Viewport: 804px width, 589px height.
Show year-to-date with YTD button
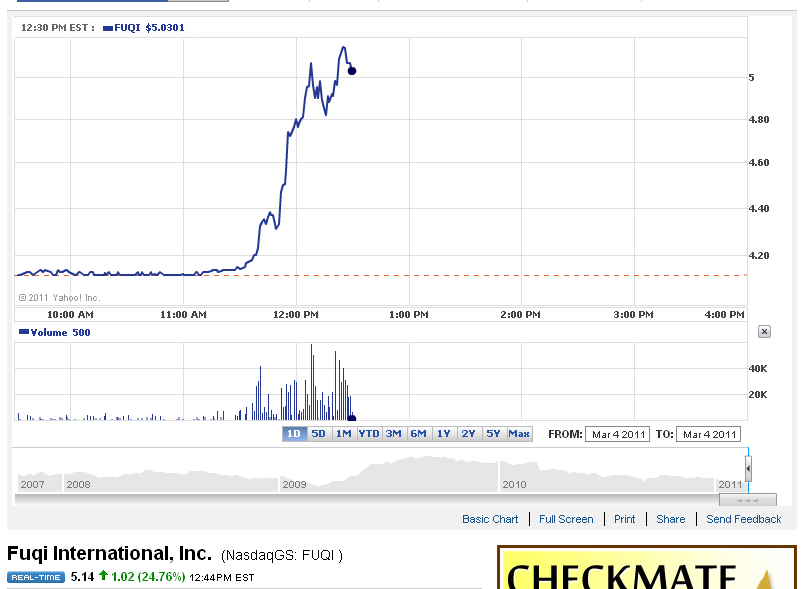pyautogui.click(x=369, y=434)
